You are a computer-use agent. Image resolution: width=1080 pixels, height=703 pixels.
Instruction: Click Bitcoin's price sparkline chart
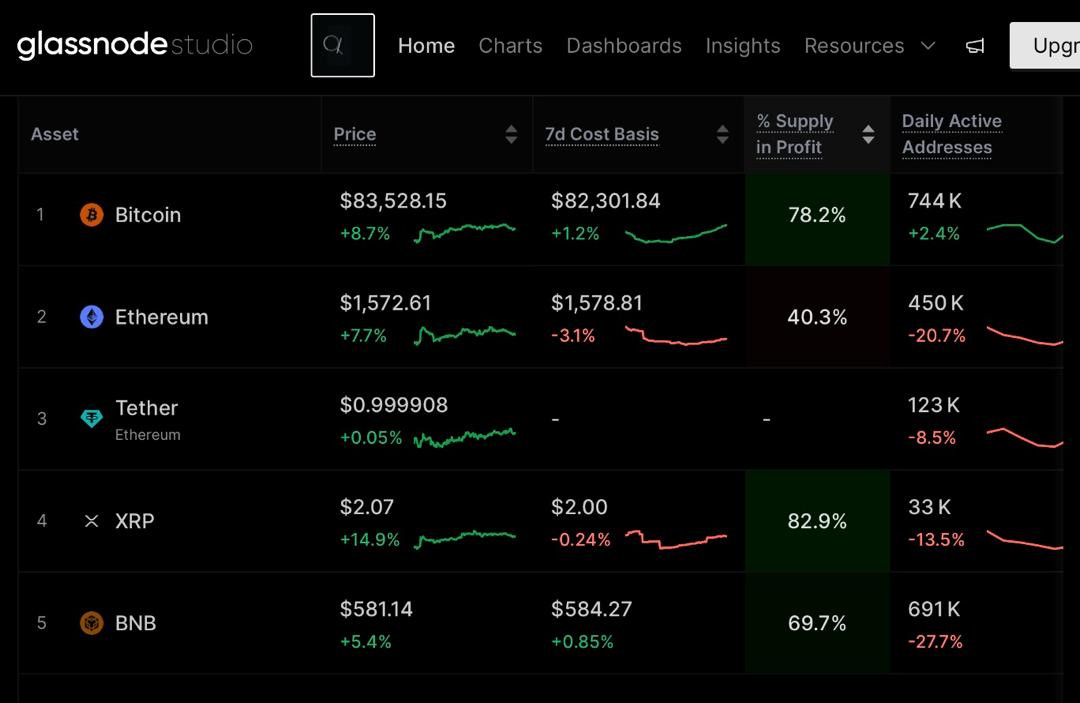point(465,232)
